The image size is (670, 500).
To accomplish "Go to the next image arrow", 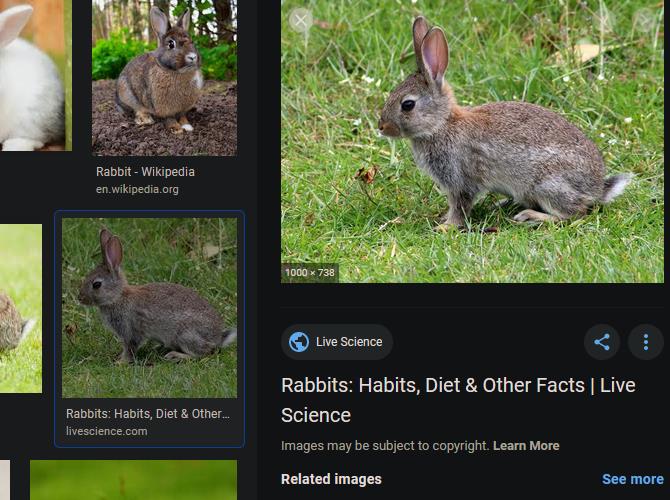I will coord(645,19).
